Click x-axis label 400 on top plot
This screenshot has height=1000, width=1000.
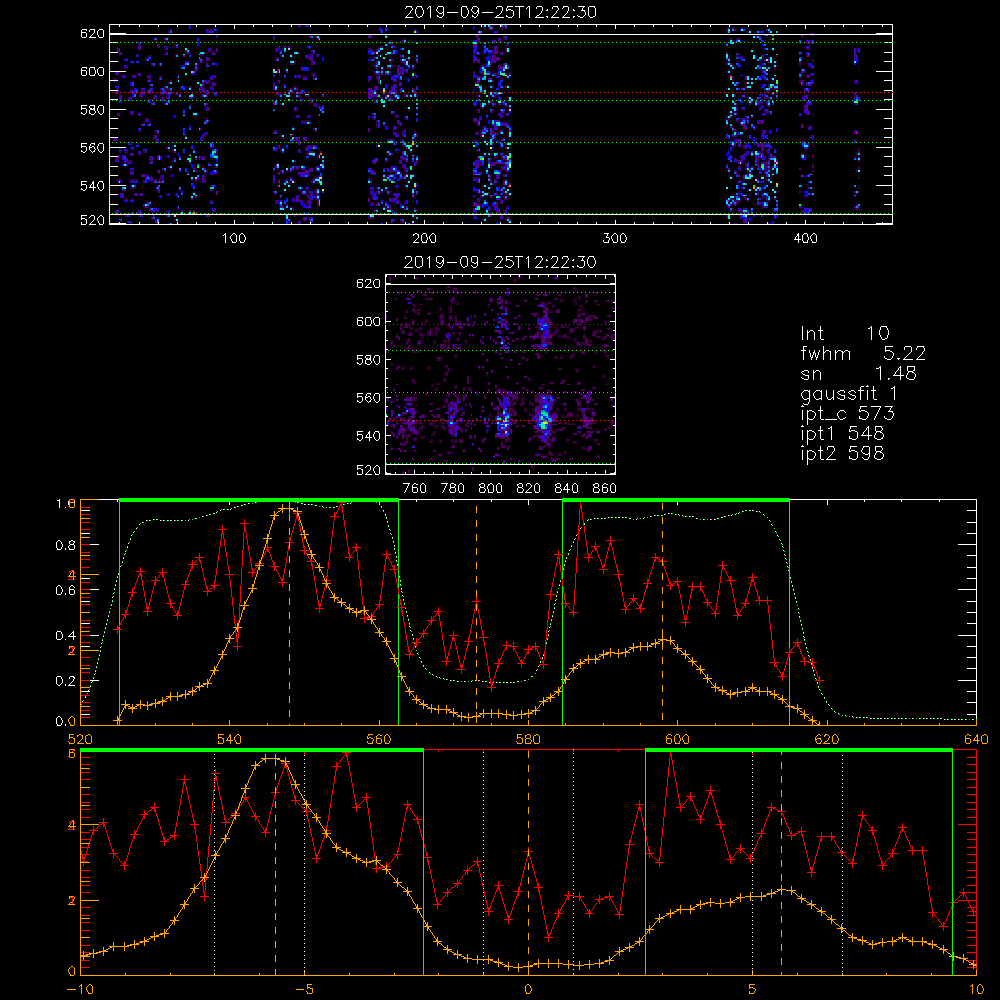805,239
